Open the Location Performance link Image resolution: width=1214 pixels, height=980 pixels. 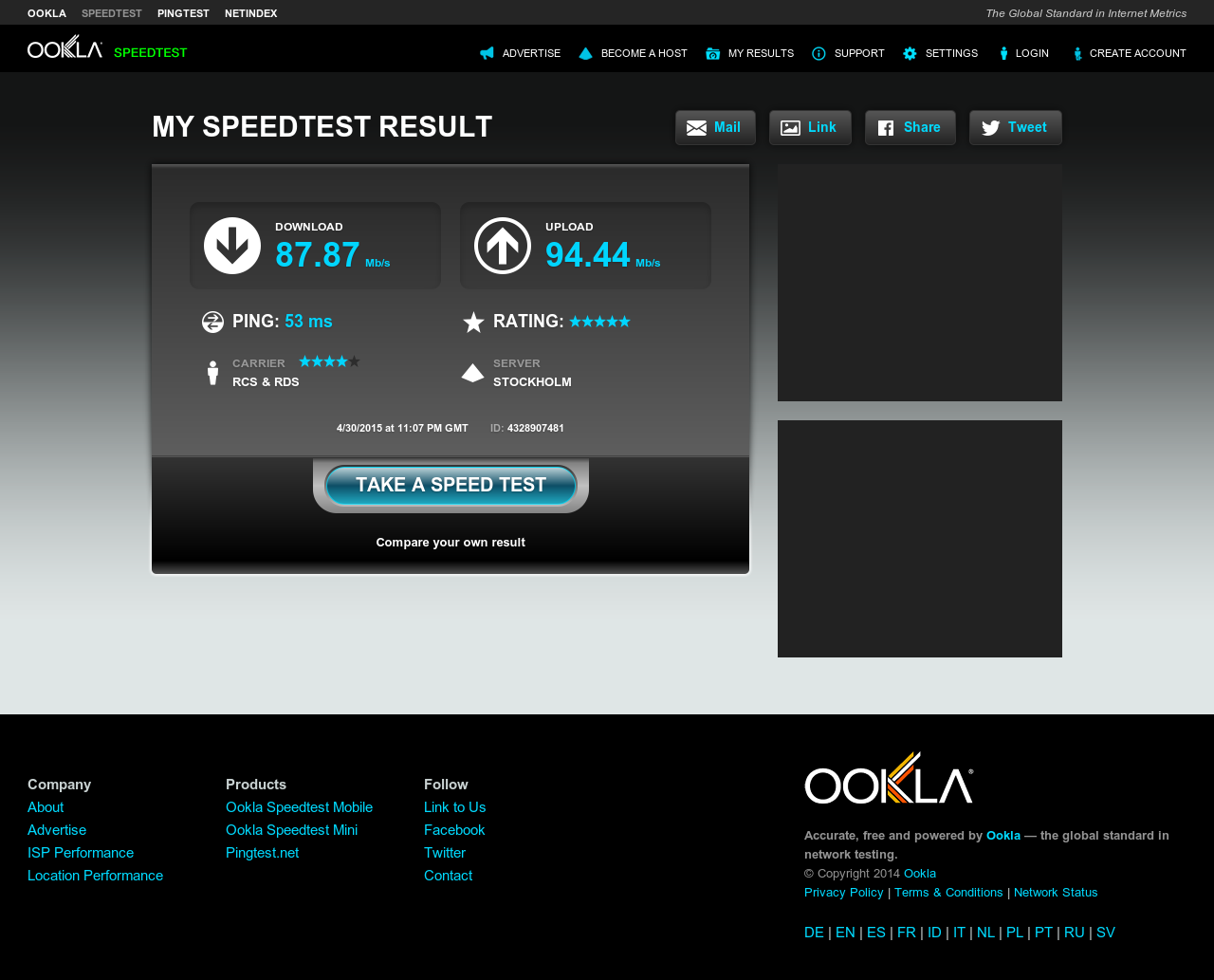(95, 876)
